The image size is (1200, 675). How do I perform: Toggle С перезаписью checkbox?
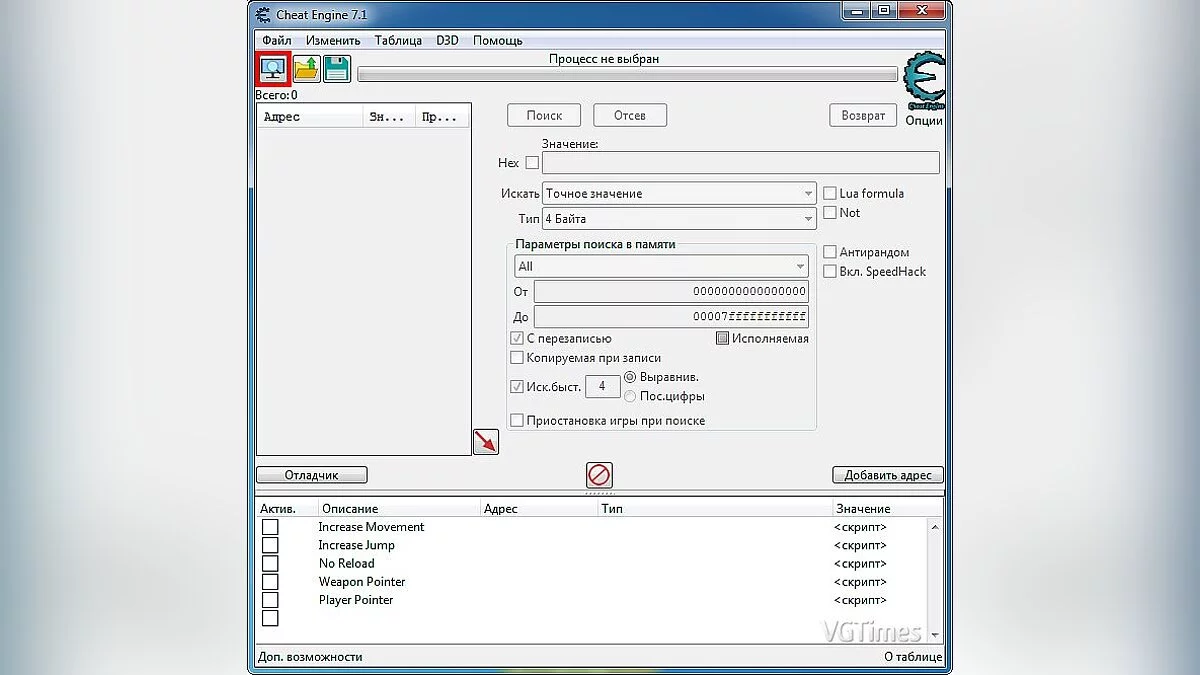(517, 338)
